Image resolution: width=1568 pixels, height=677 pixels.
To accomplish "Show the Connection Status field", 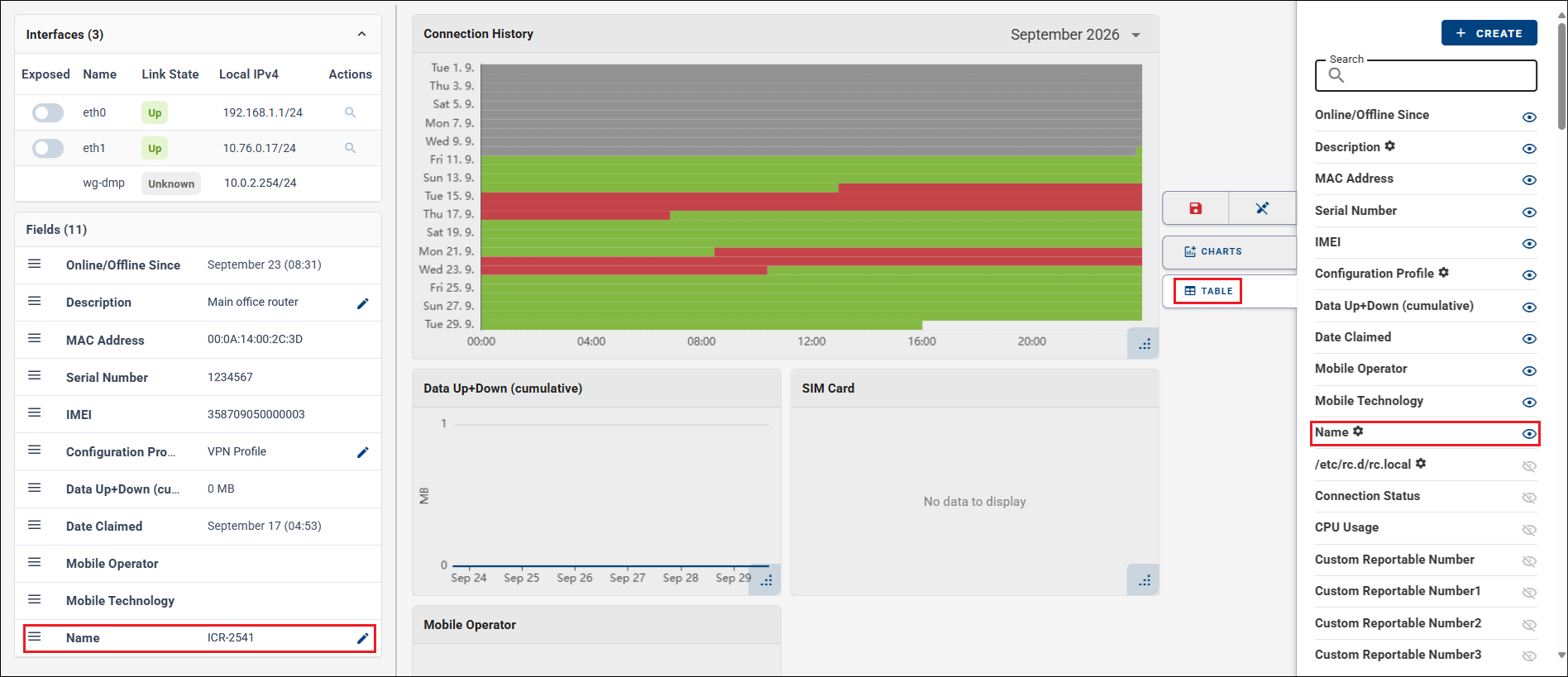I will (x=1529, y=498).
